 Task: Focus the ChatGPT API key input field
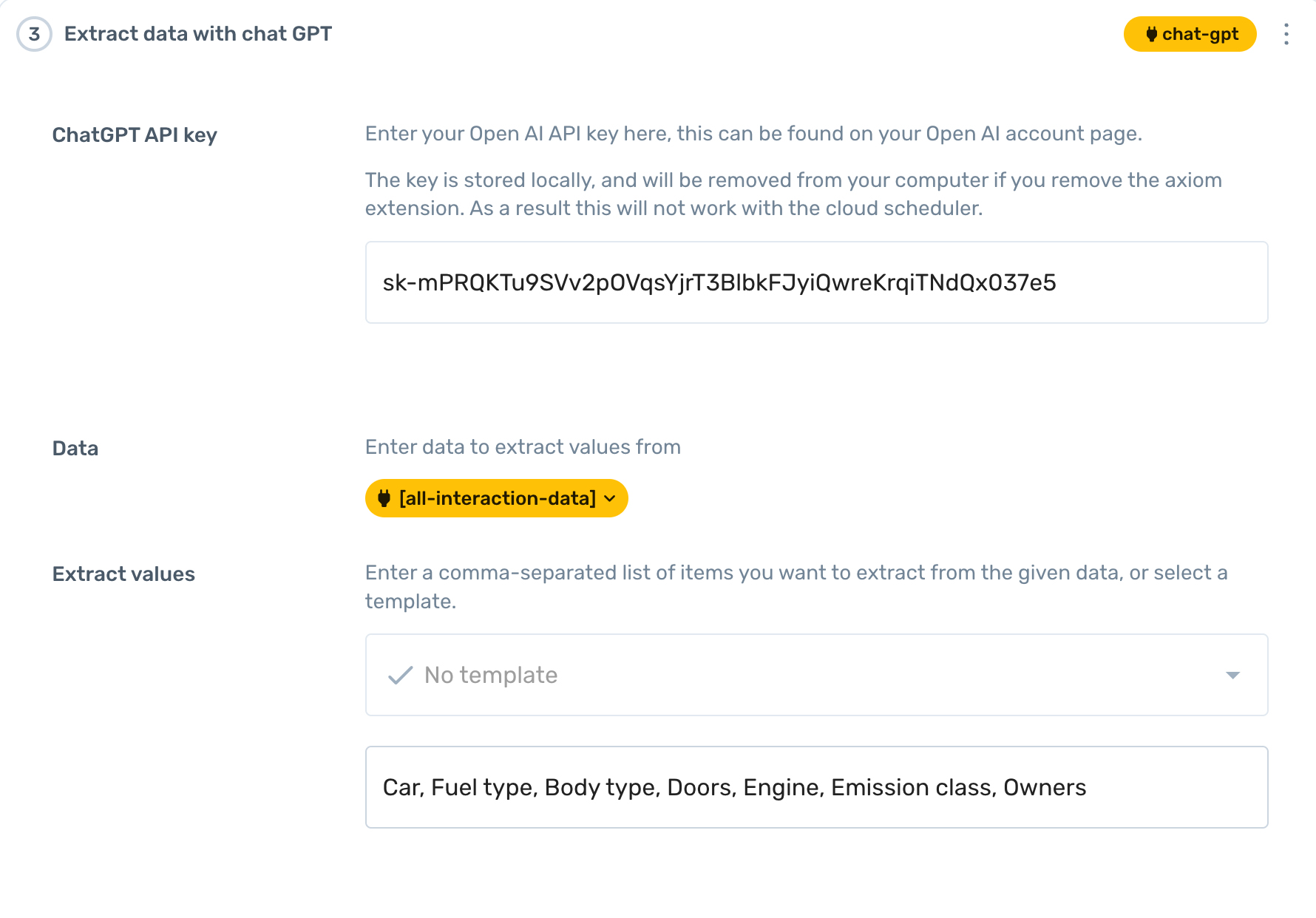(816, 282)
